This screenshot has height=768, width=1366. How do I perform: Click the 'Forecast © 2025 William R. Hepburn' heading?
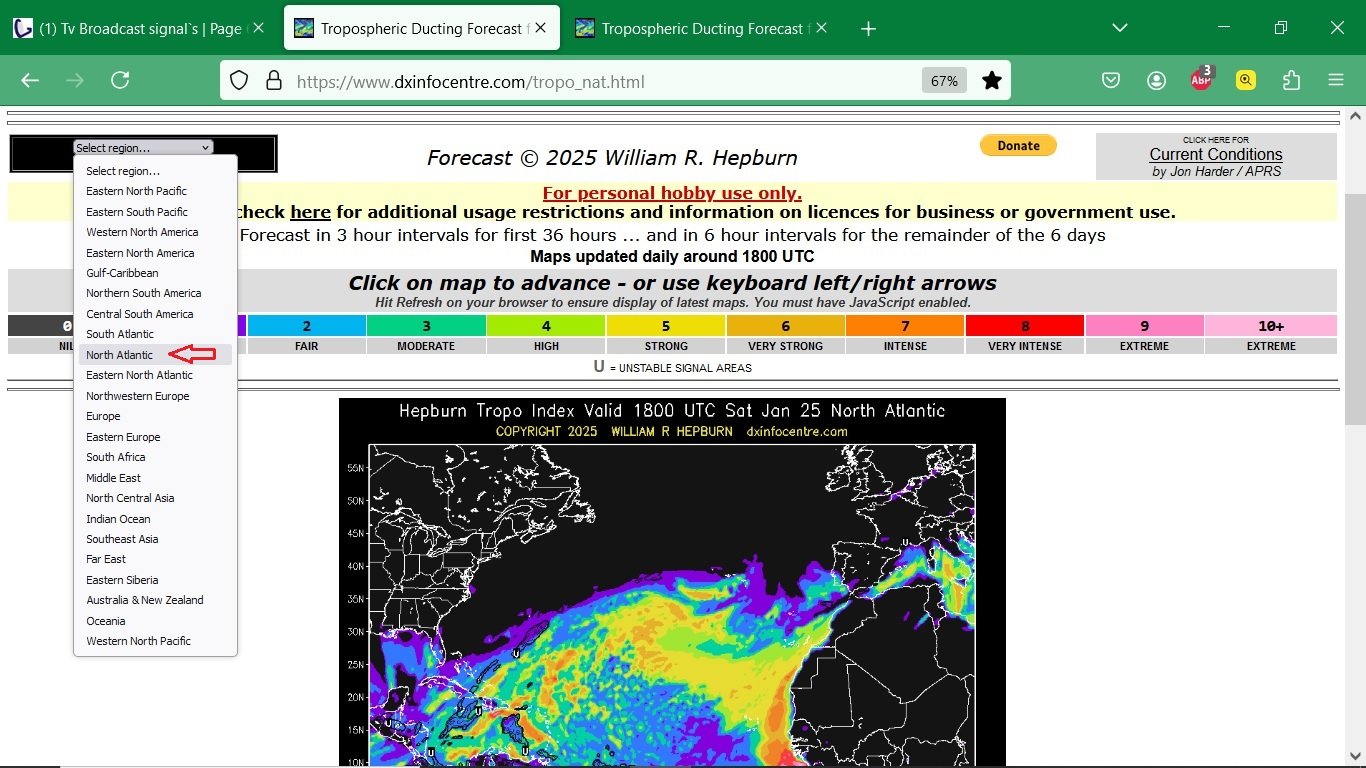coord(612,158)
